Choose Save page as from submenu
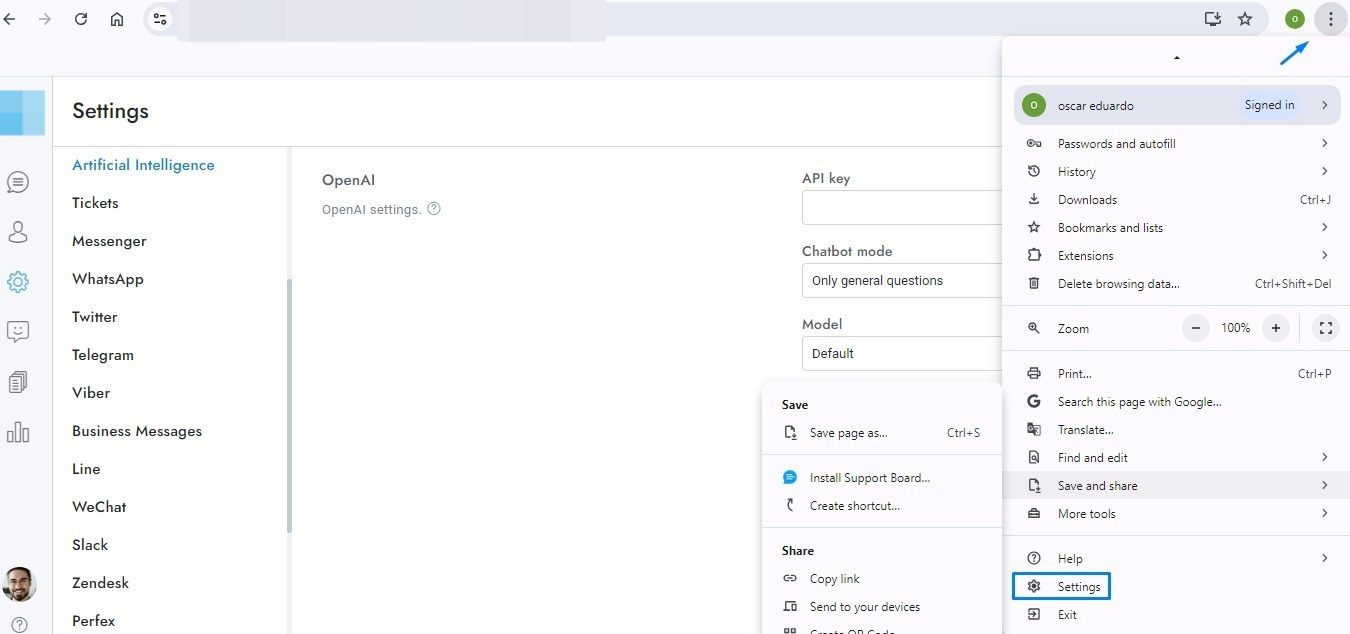Image resolution: width=1350 pixels, height=634 pixels. click(848, 433)
